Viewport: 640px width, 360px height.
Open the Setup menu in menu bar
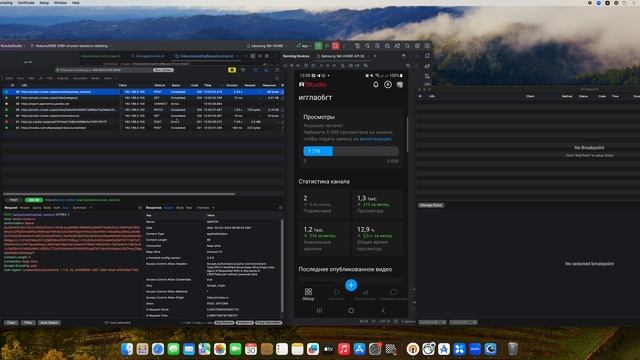click(x=44, y=2)
